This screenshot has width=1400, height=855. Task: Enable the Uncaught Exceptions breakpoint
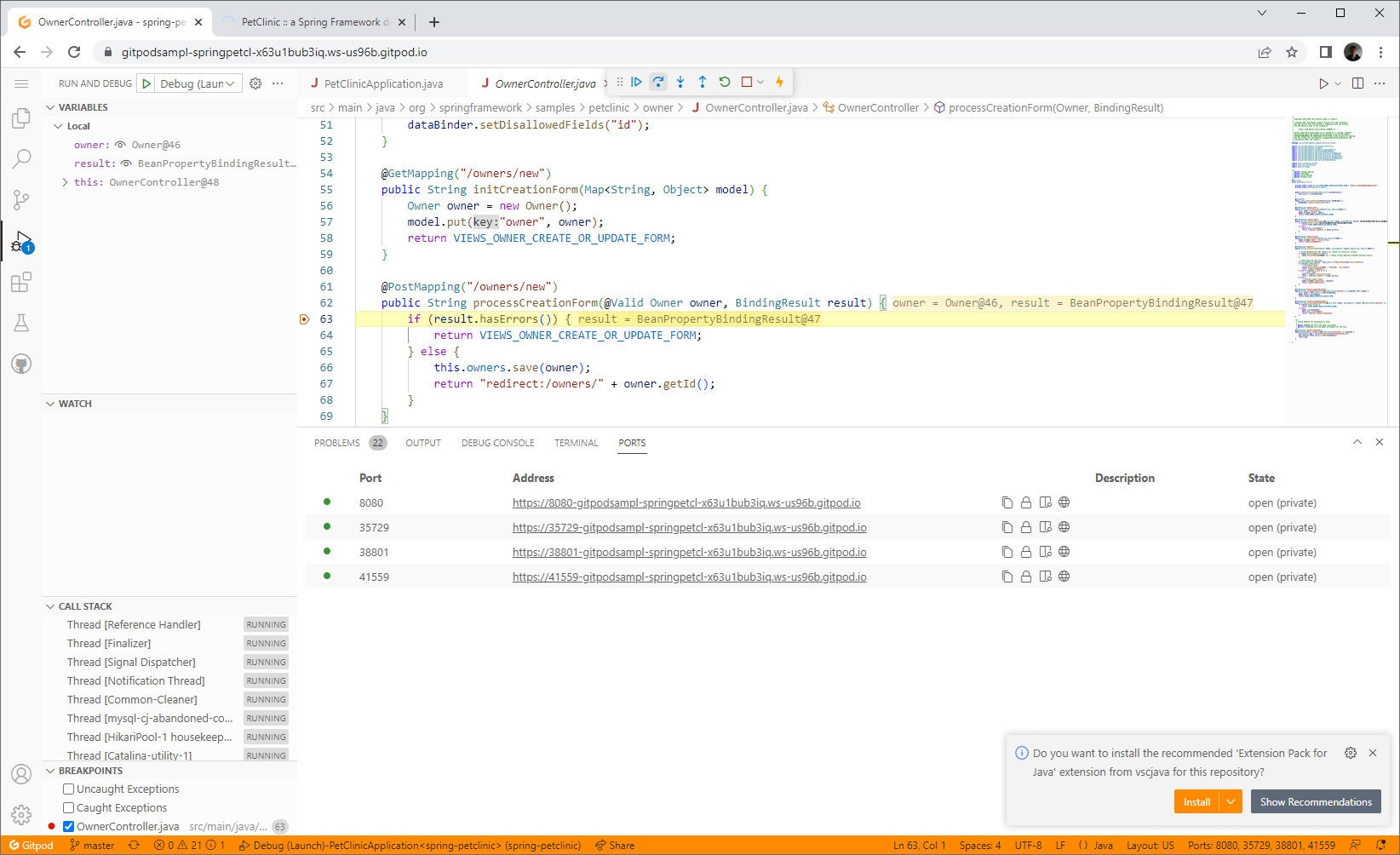coord(69,789)
